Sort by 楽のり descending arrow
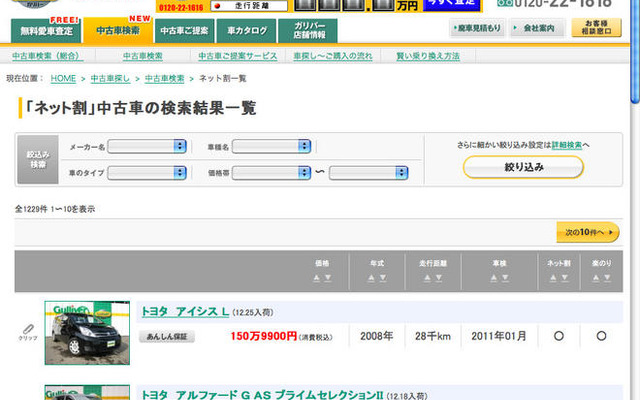Viewport: 640px width, 400px height. pos(607,278)
